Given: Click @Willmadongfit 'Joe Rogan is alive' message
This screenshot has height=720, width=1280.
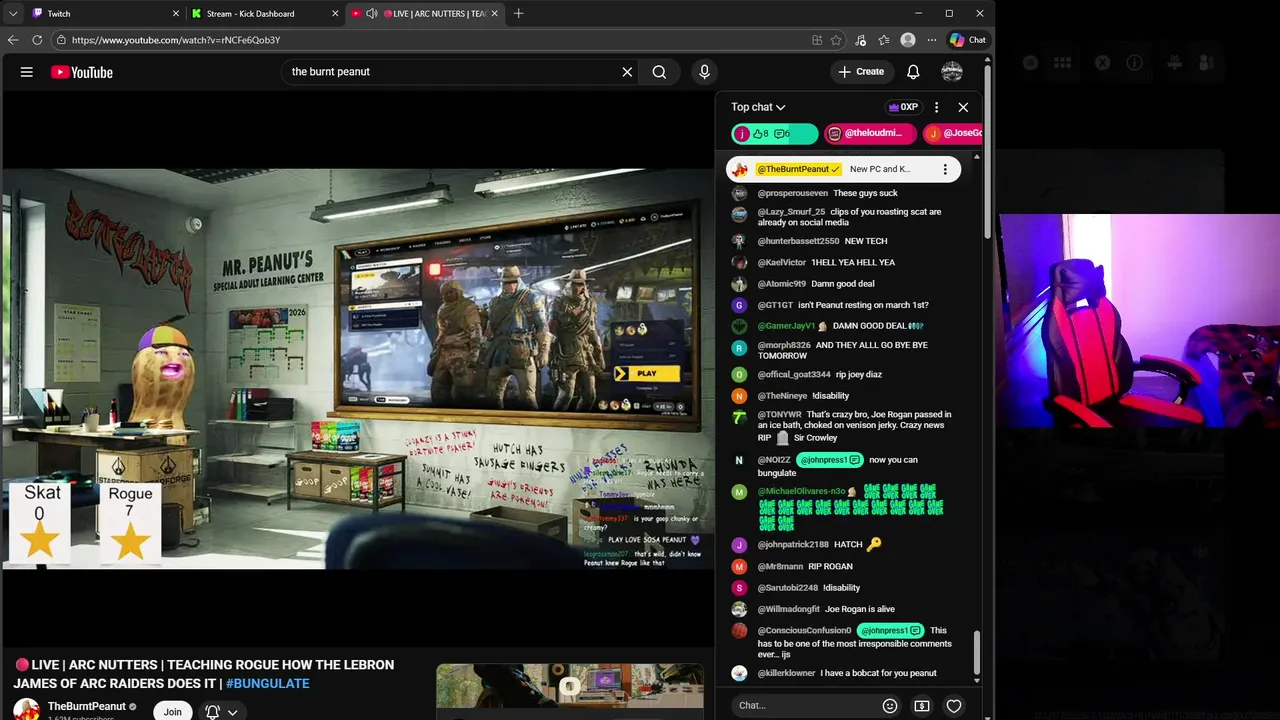Looking at the screenshot, I should point(826,609).
